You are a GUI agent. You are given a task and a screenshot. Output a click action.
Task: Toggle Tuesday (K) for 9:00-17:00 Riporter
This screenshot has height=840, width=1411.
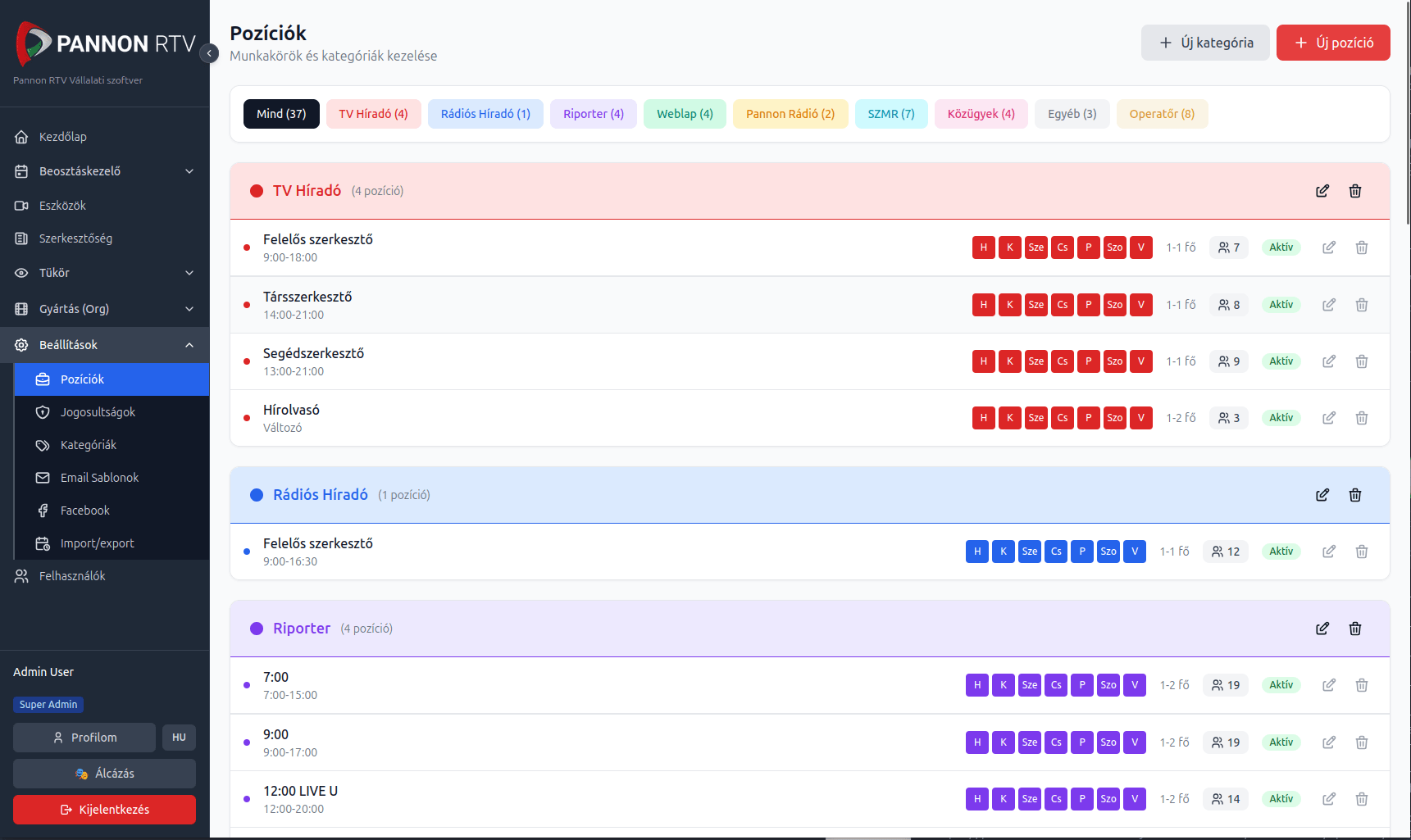click(x=1004, y=742)
